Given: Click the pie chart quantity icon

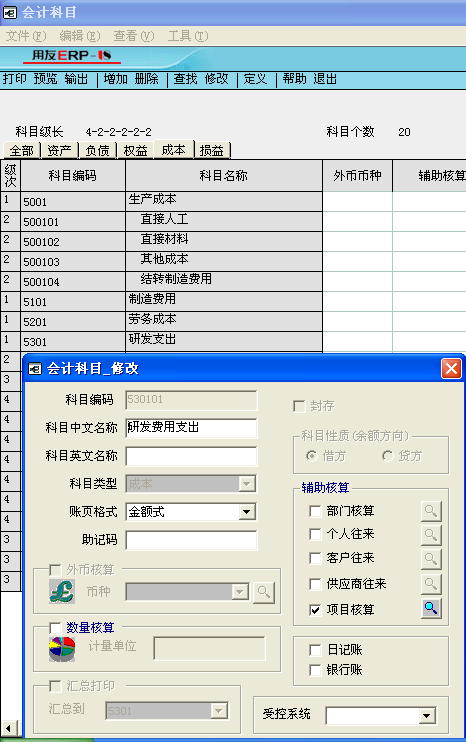Looking at the screenshot, I should pos(62,649).
